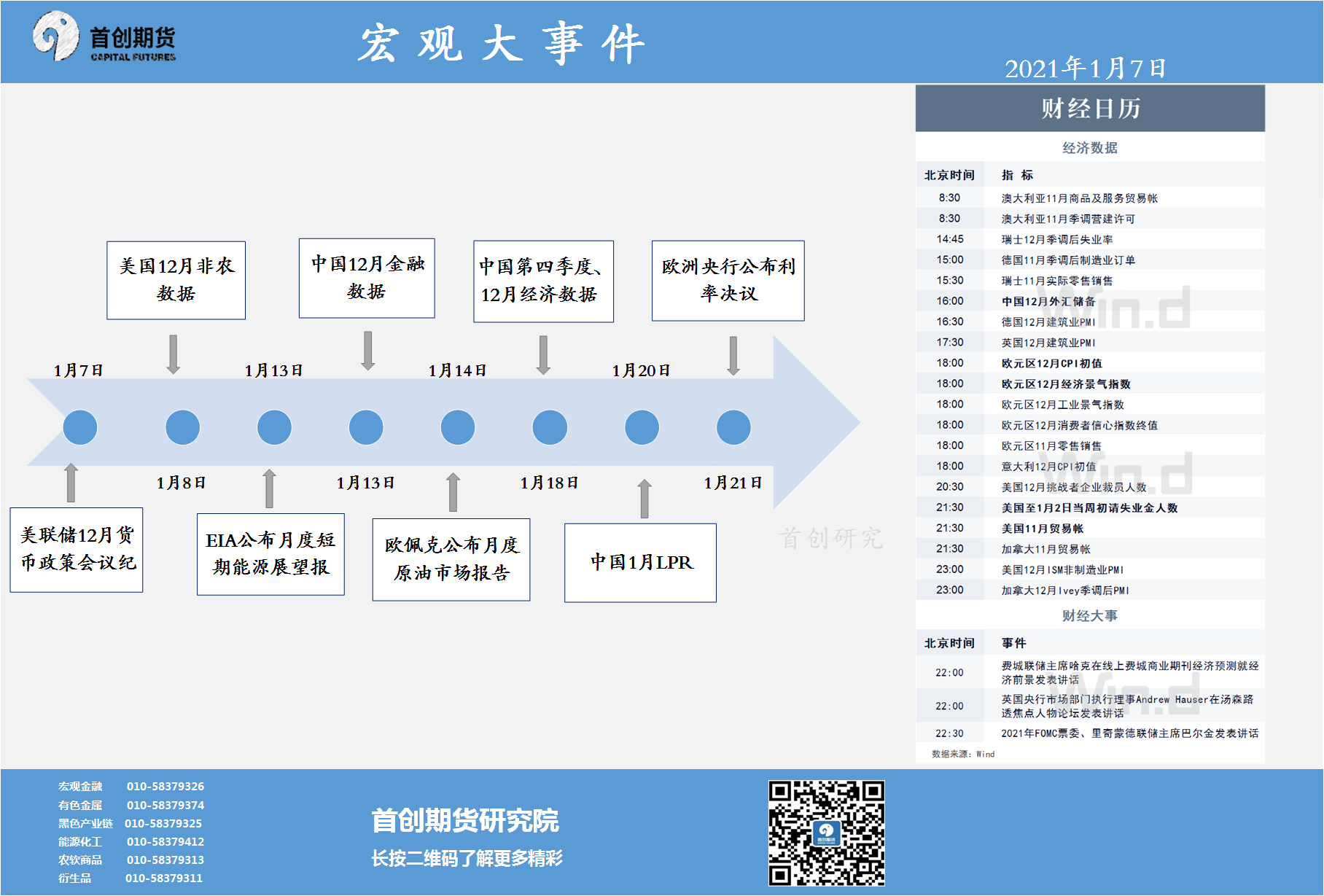Select row 意大利12月CPI初值
1324x896 pixels.
1090,467
